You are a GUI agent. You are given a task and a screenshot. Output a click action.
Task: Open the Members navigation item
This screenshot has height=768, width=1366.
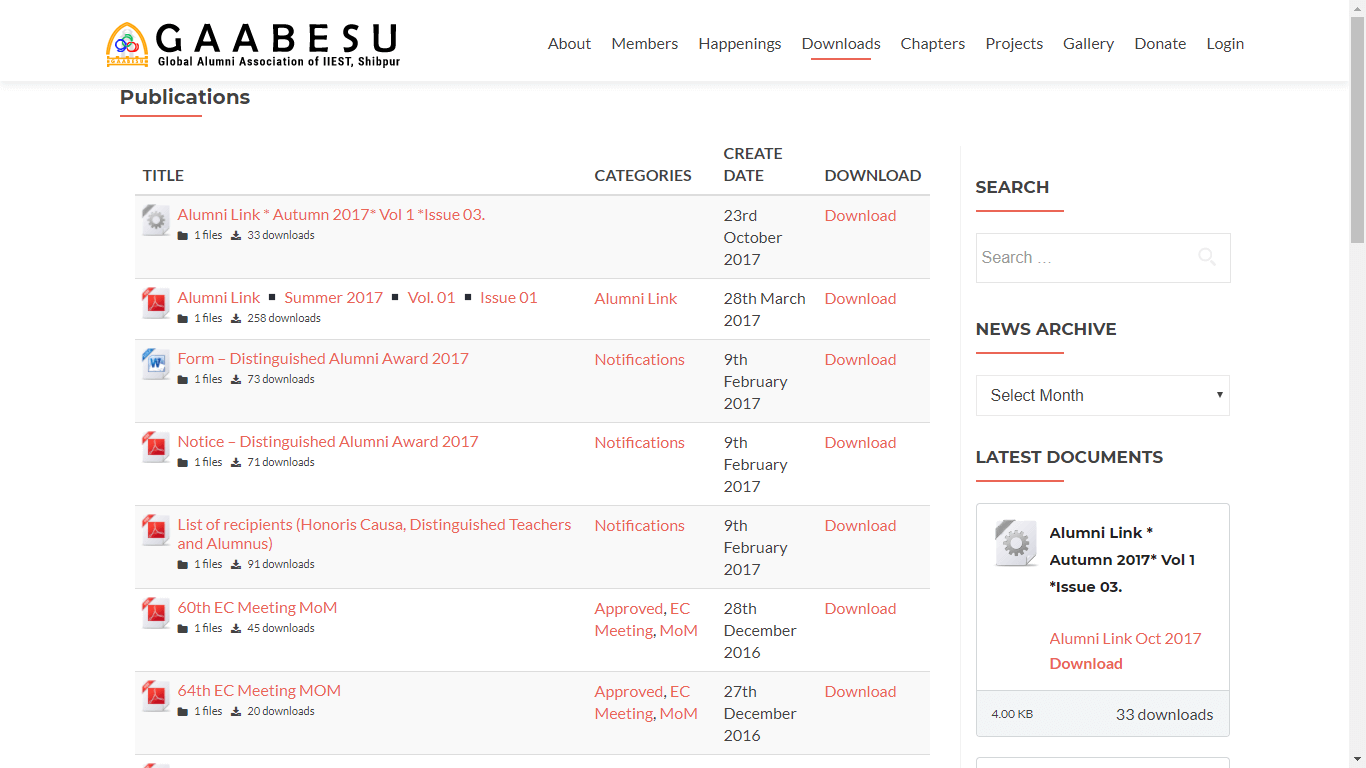(644, 44)
